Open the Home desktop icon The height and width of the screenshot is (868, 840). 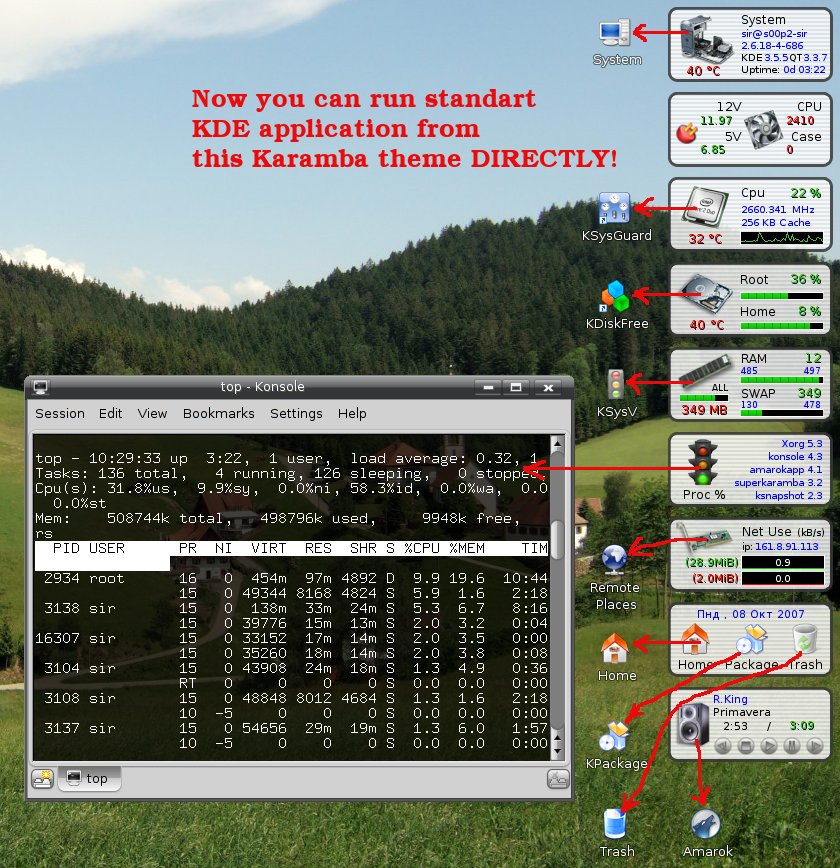pyautogui.click(x=615, y=649)
